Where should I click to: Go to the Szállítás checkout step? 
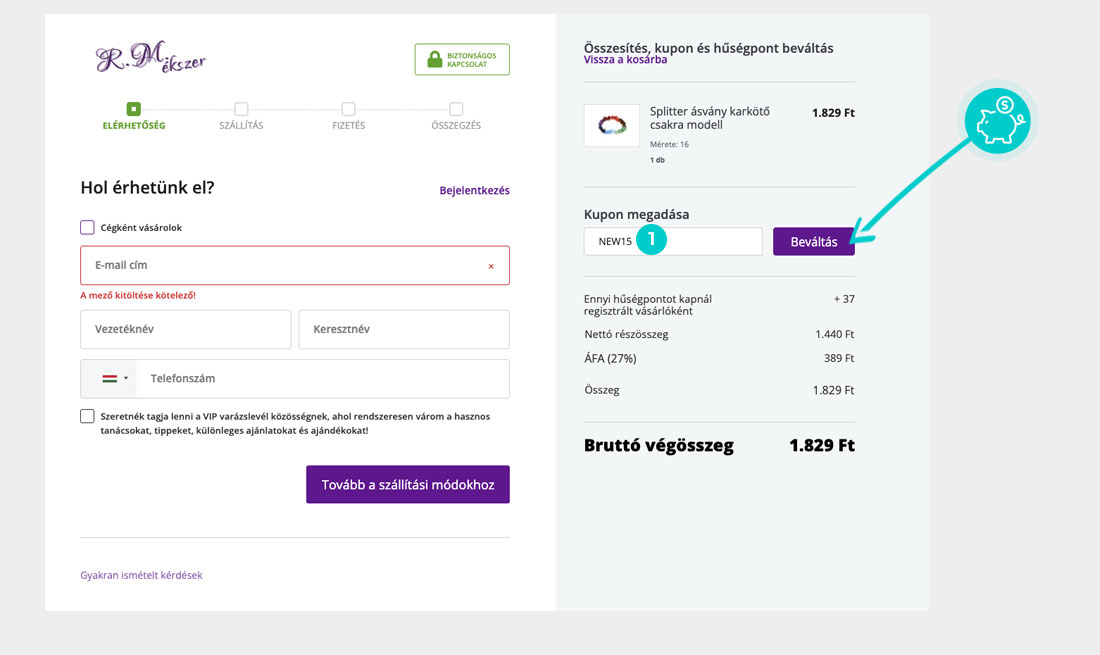(241, 116)
